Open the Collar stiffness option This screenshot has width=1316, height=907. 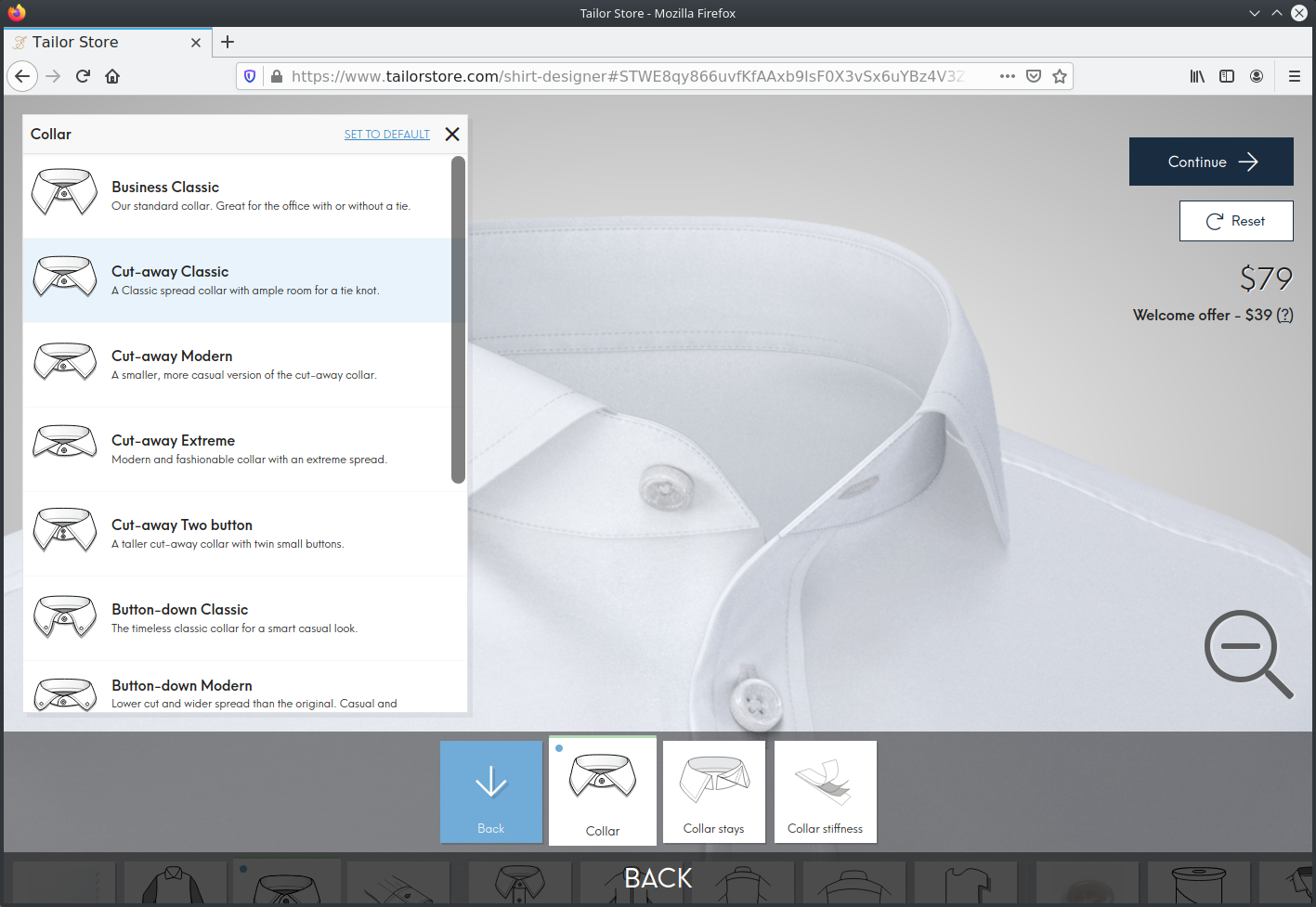click(x=826, y=792)
